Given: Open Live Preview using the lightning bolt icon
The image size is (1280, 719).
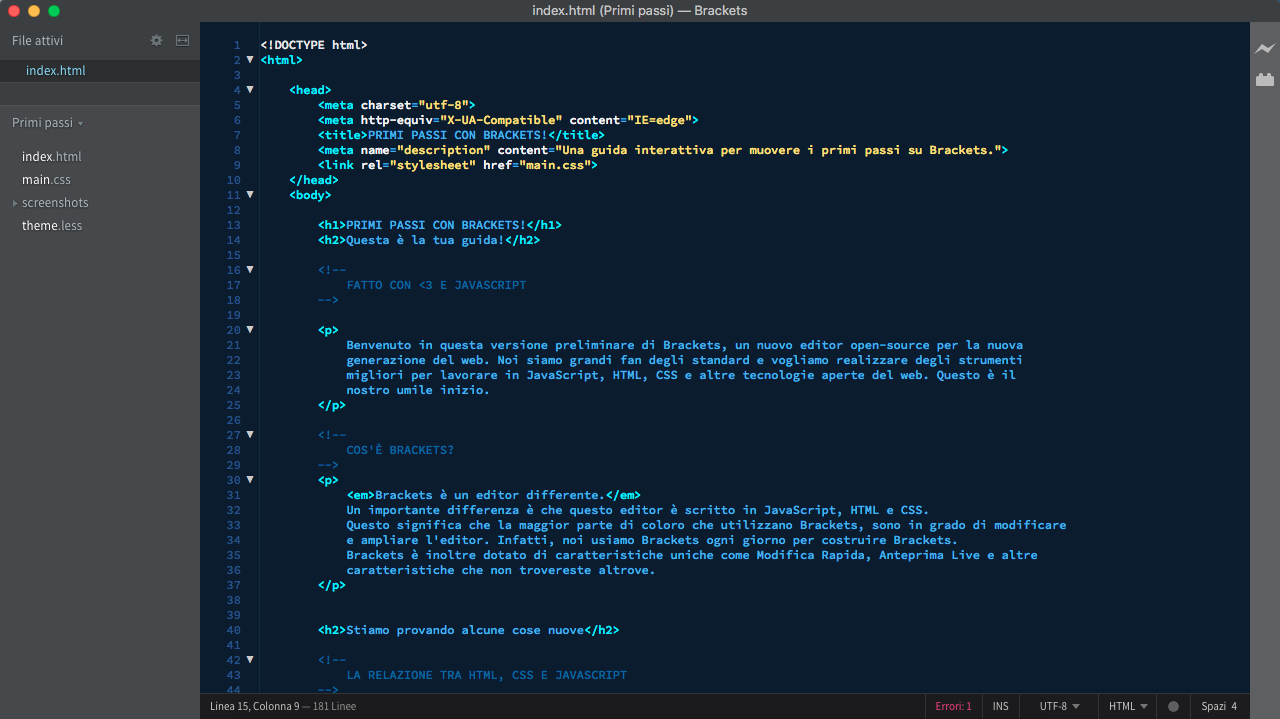Looking at the screenshot, I should pos(1265,48).
